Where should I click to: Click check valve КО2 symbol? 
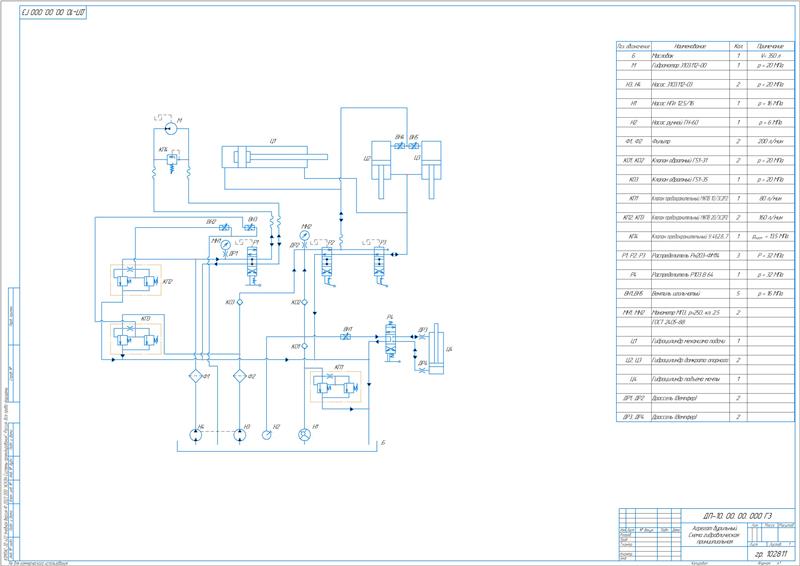coord(305,302)
